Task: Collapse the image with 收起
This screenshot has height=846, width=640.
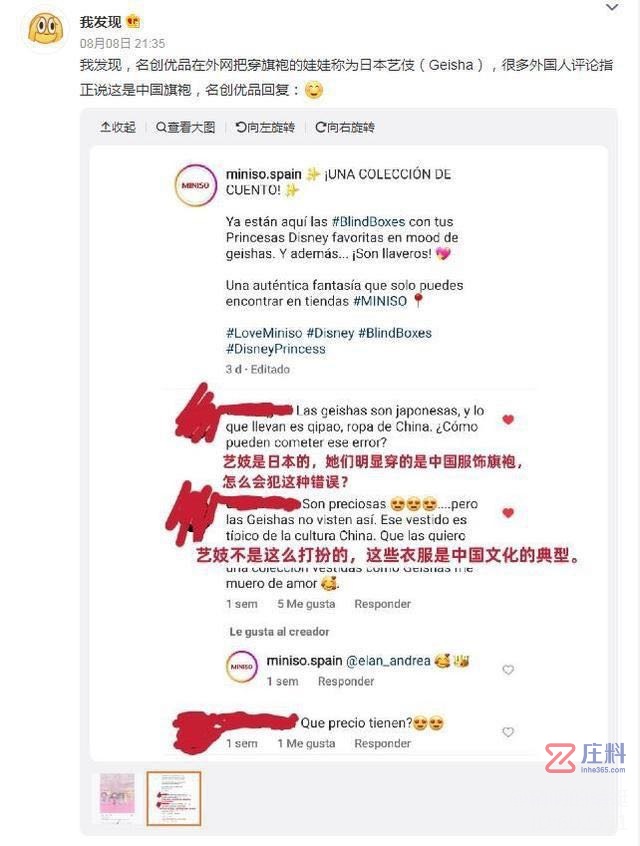Action: 118,127
